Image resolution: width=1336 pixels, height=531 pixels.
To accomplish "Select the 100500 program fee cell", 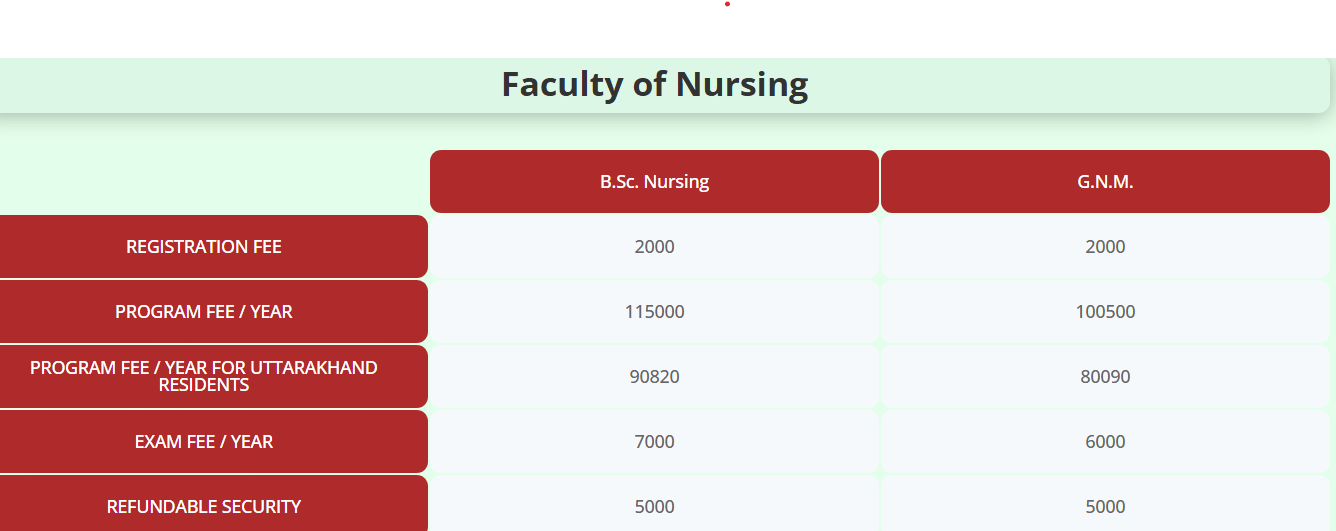I will [x=1105, y=312].
